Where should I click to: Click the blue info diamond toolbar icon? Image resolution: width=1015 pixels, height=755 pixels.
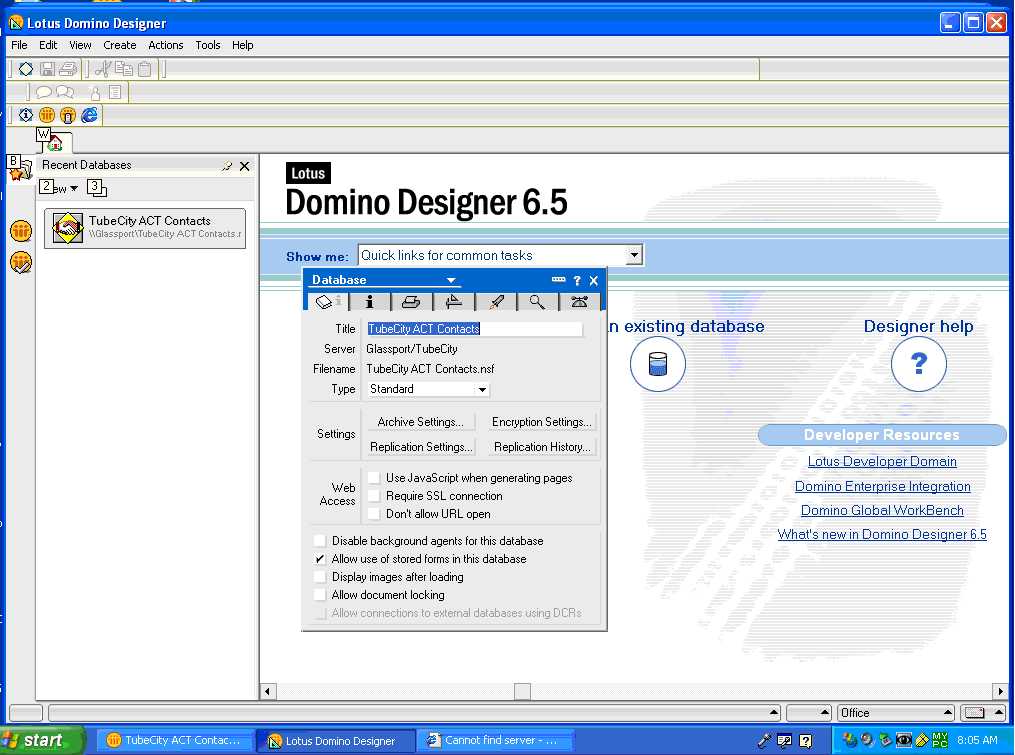click(x=26, y=115)
